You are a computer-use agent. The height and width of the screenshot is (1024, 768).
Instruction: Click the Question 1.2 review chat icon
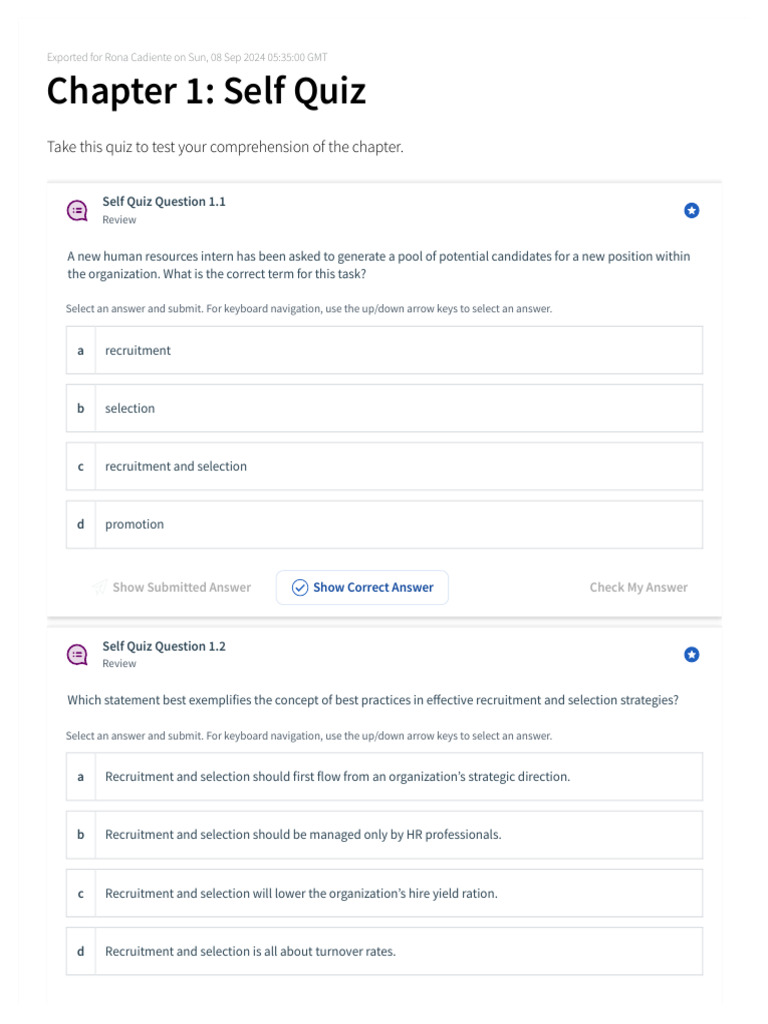pyautogui.click(x=77, y=654)
